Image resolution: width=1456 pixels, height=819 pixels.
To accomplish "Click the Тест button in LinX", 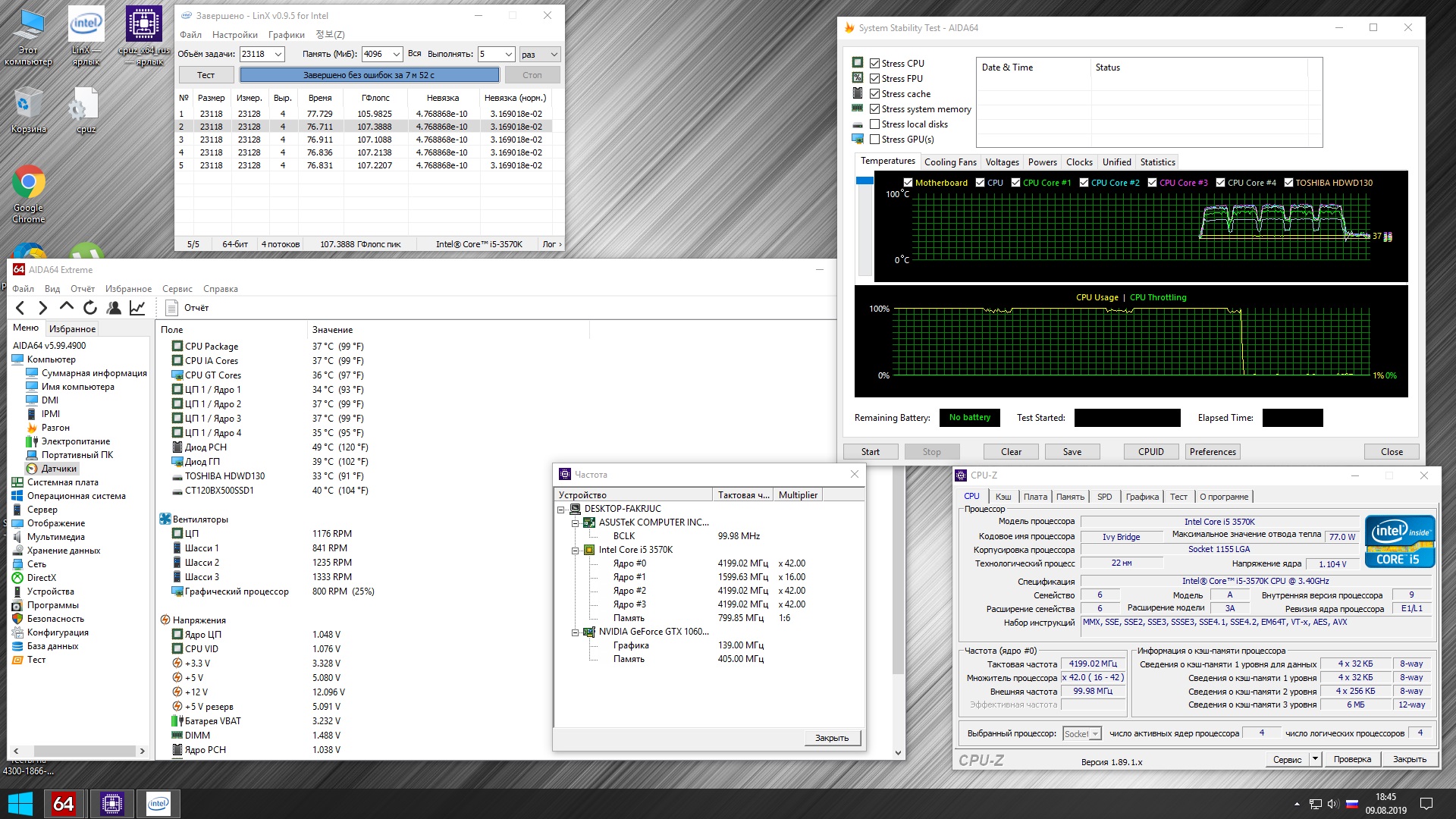I will click(x=206, y=75).
